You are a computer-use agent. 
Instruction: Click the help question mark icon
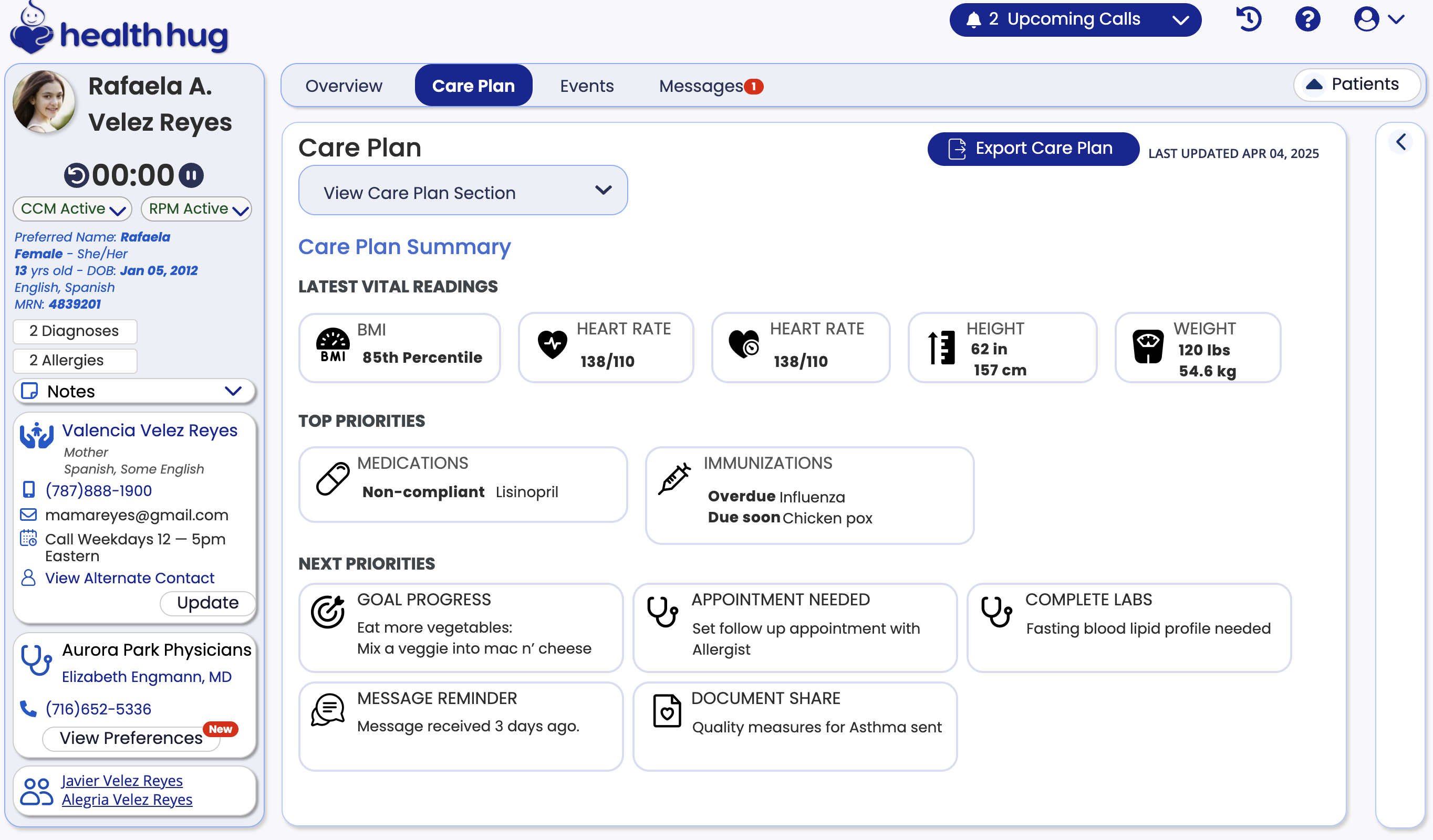1308,19
